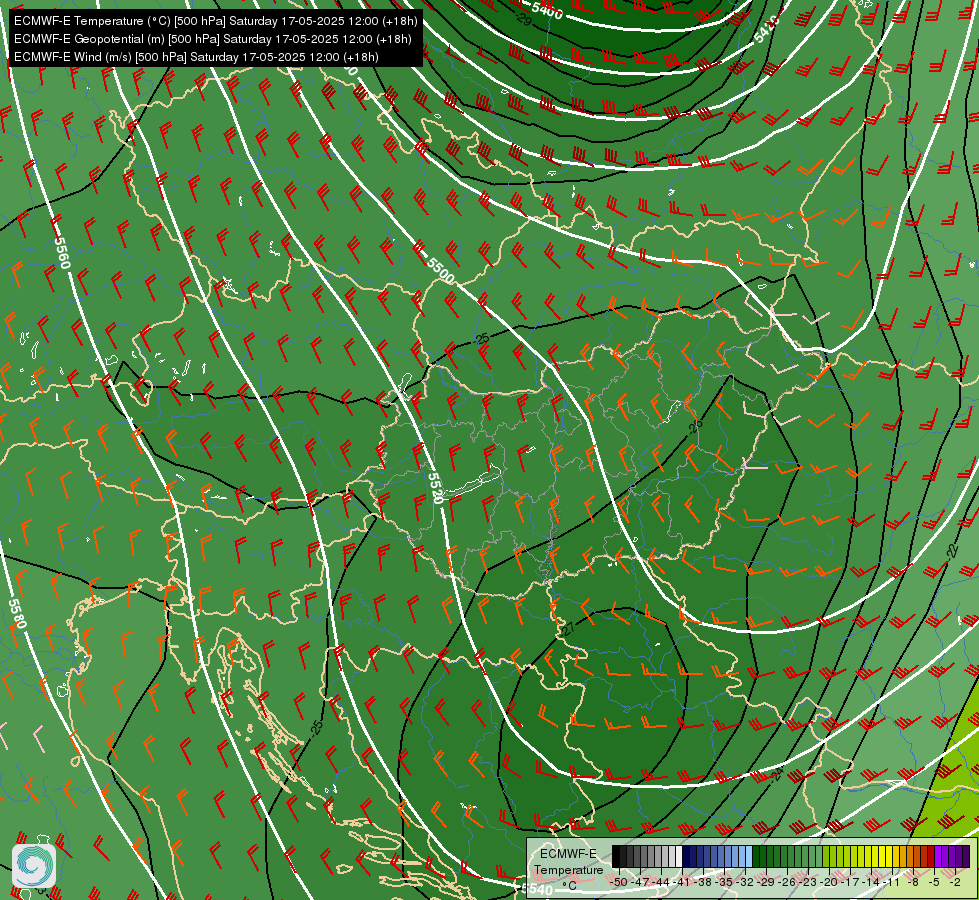Select the ECMWF-E Wind header line
This screenshot has height=900, width=979.
click(x=196, y=57)
